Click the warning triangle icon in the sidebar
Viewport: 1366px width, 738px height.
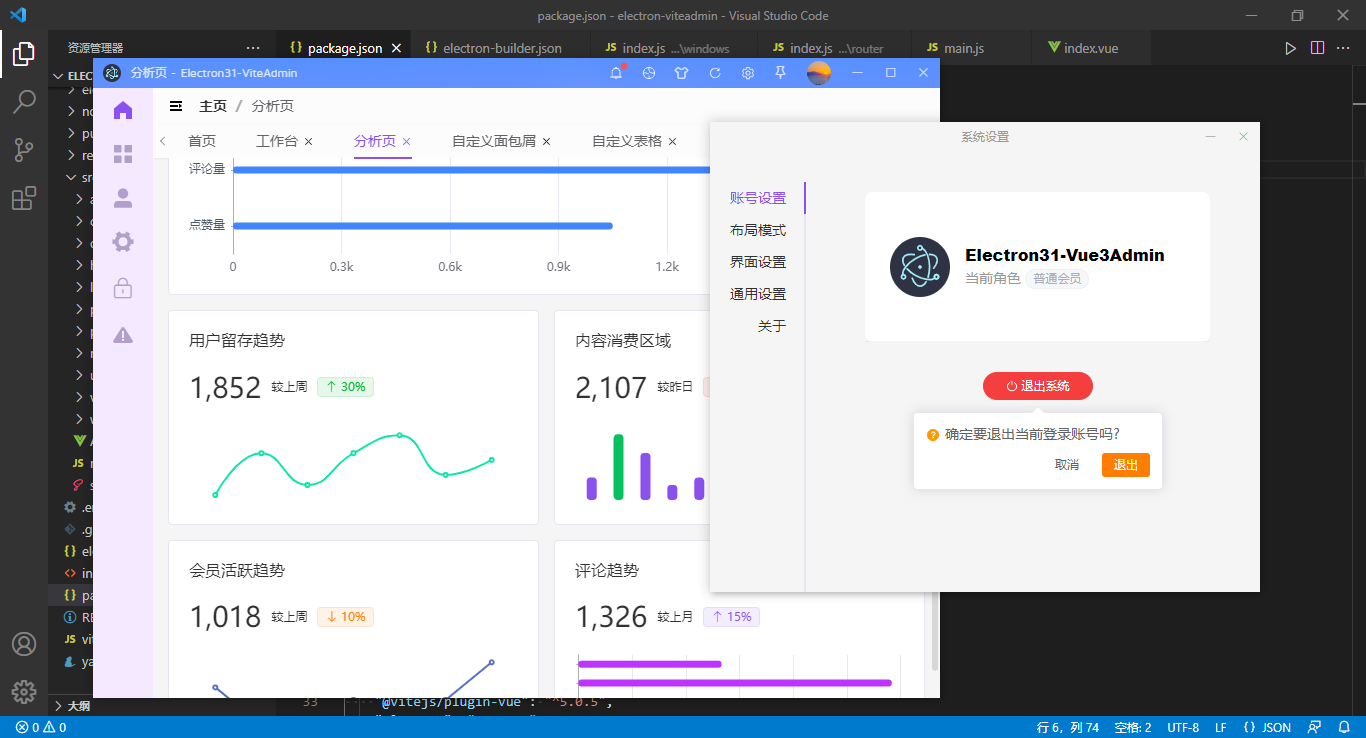tap(122, 334)
